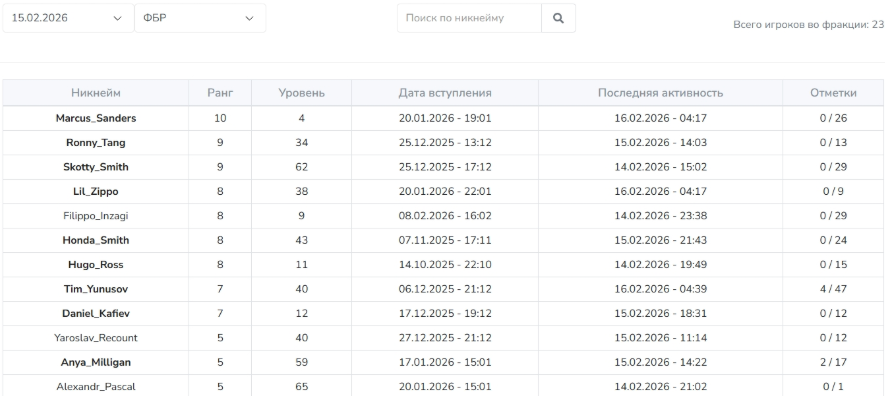Click join date 17.01.2026 - 15:01

point(445,362)
